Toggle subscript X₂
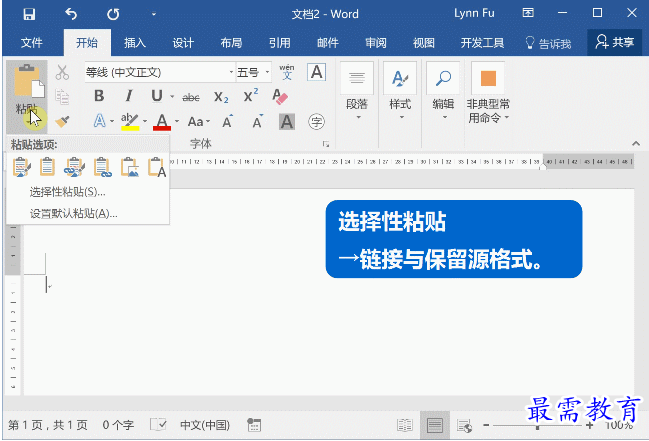 (221, 97)
